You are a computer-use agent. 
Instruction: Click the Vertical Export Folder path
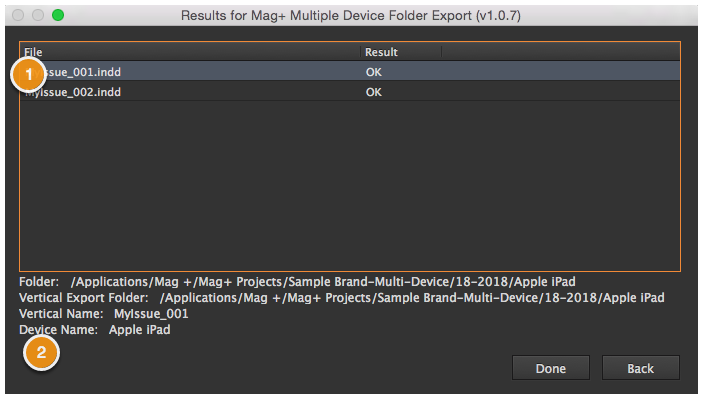pos(412,298)
